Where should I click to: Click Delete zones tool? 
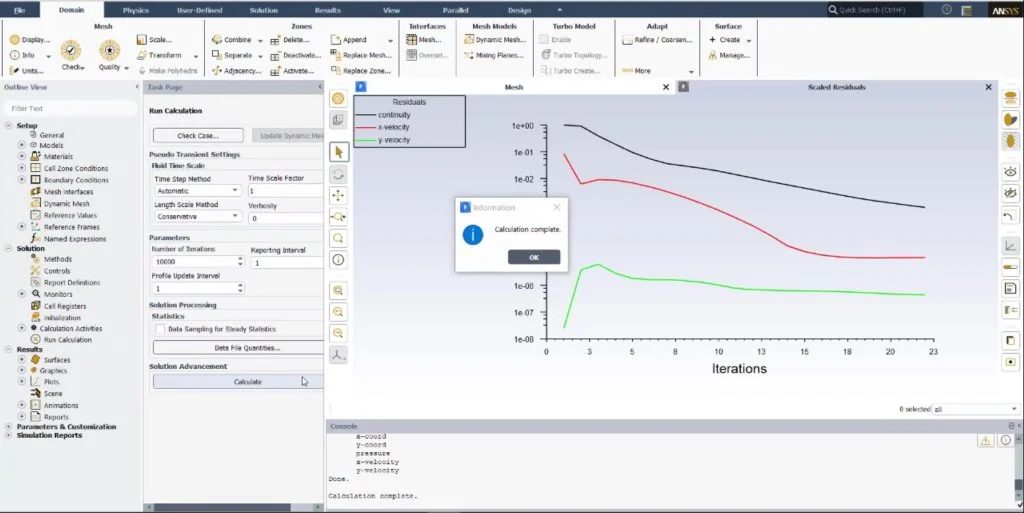(290, 40)
